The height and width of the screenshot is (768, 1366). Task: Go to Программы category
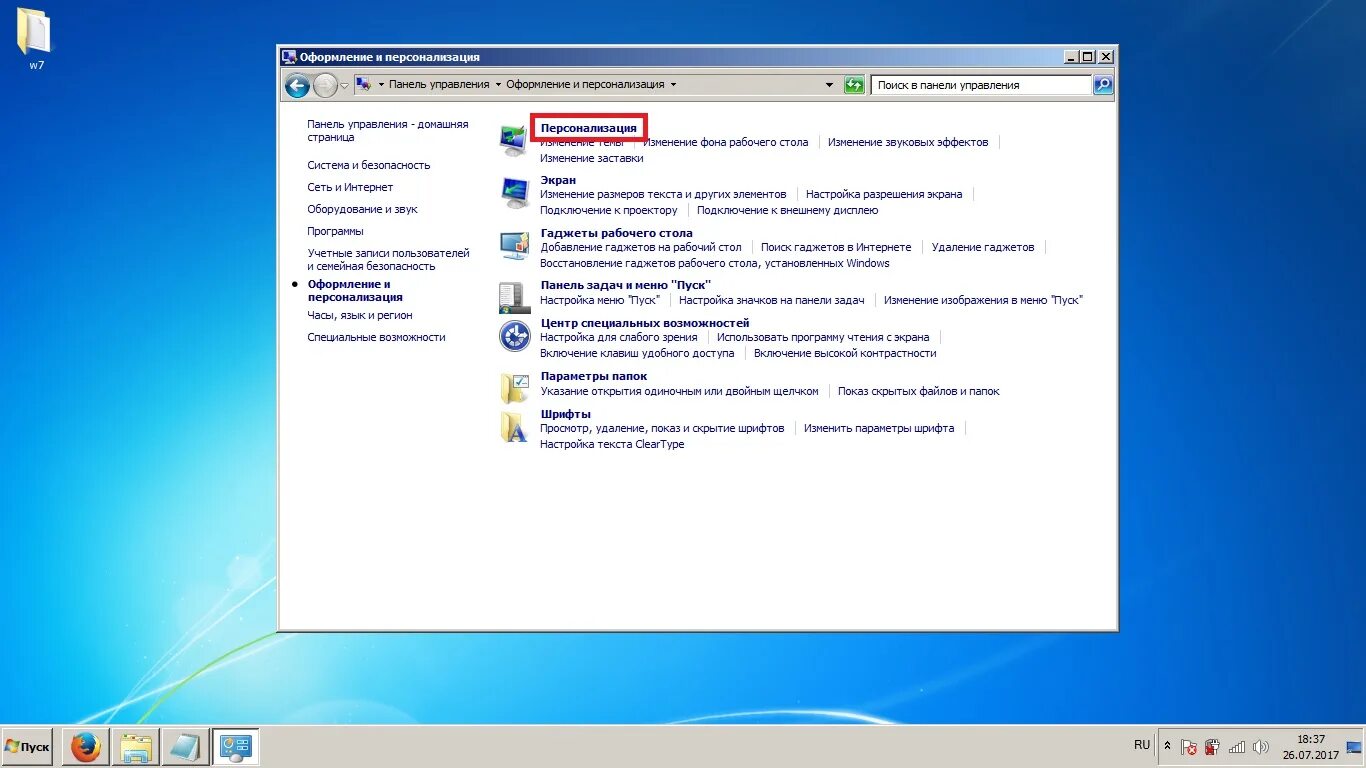coord(335,231)
